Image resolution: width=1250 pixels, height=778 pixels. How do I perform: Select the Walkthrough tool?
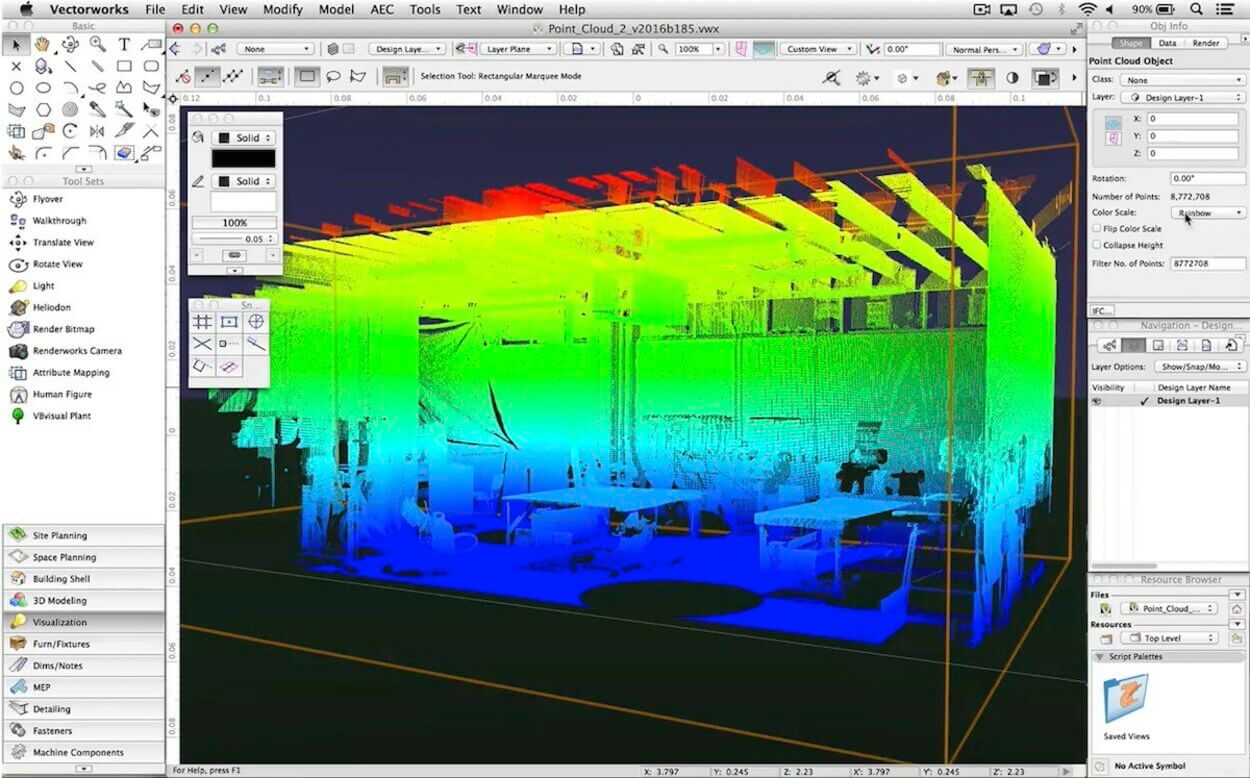[59, 221]
